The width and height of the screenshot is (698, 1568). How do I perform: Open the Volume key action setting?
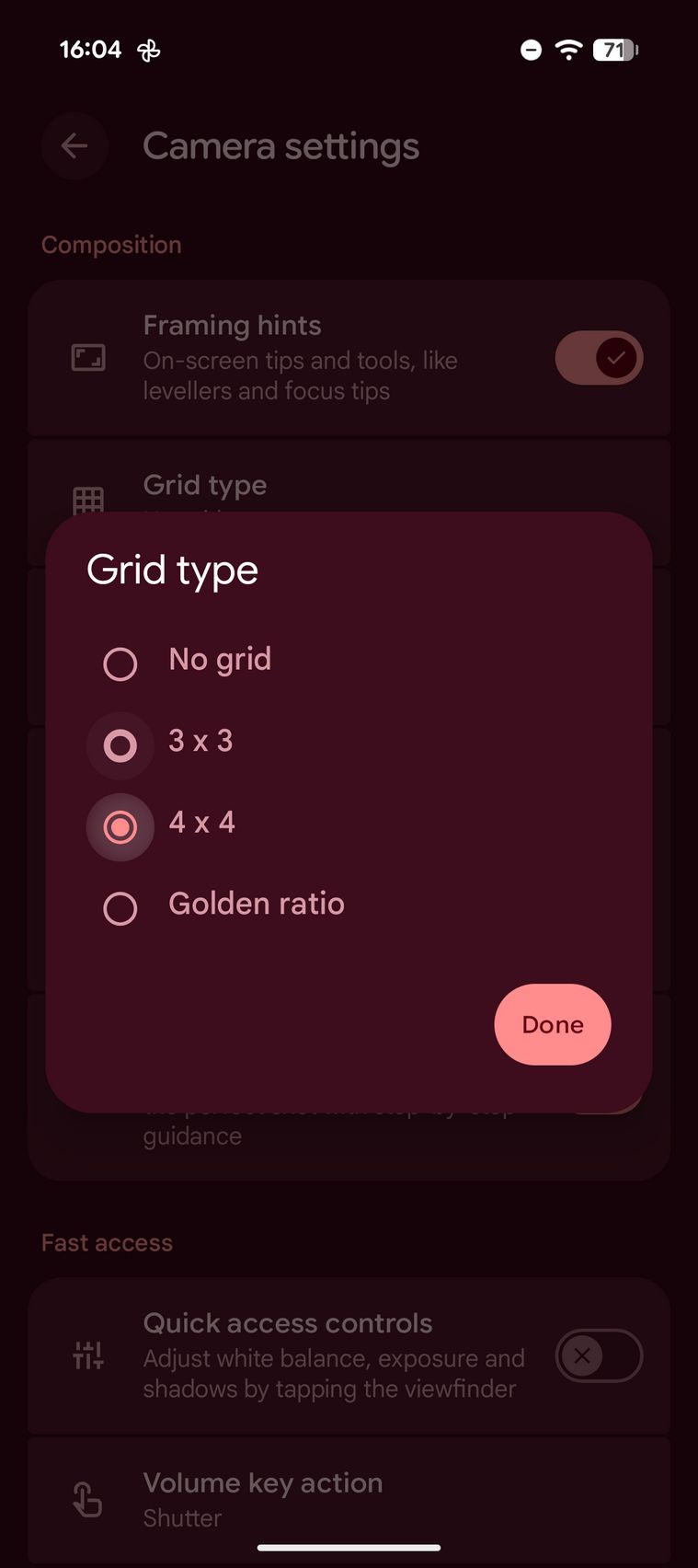point(349,1499)
